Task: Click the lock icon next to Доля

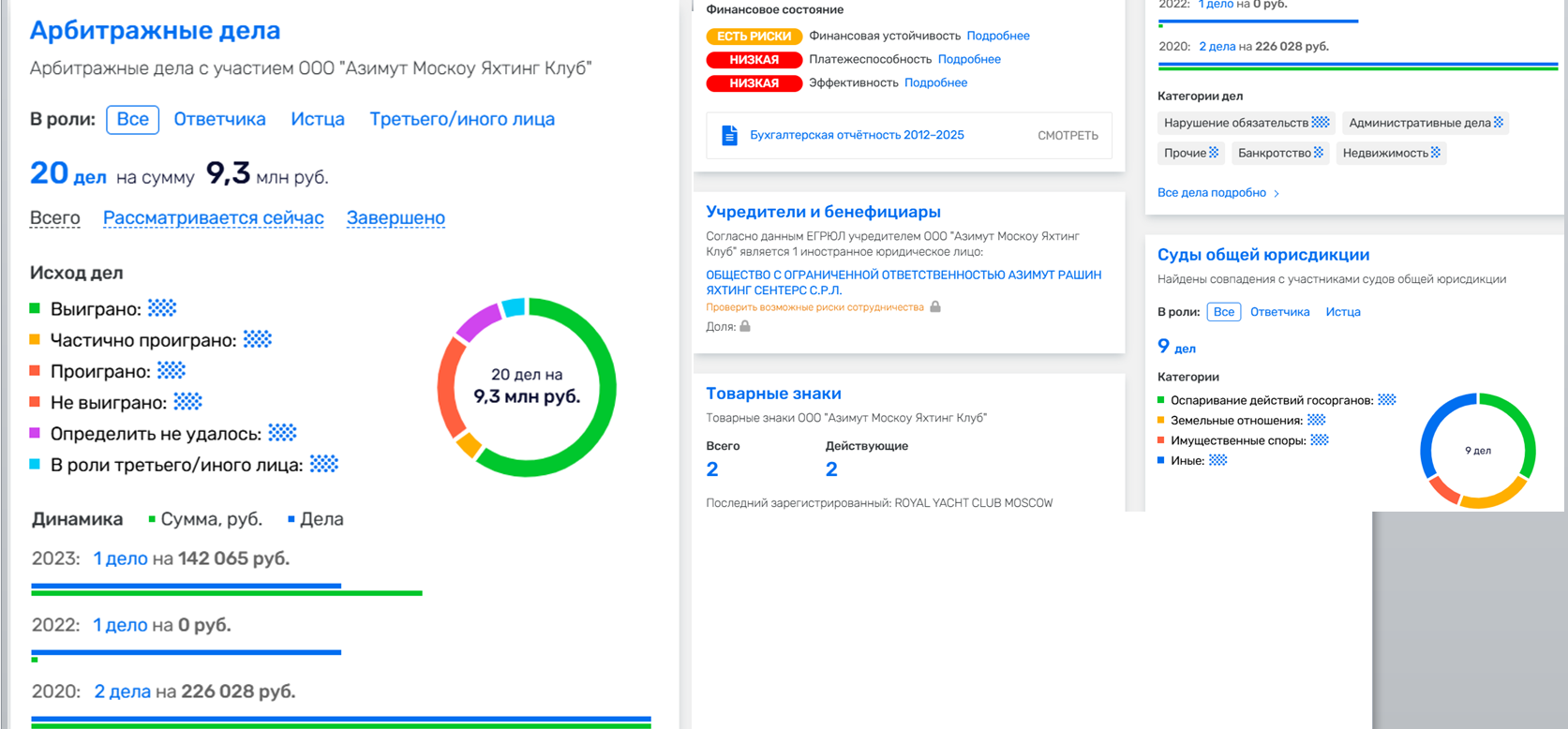Action: click(x=745, y=327)
